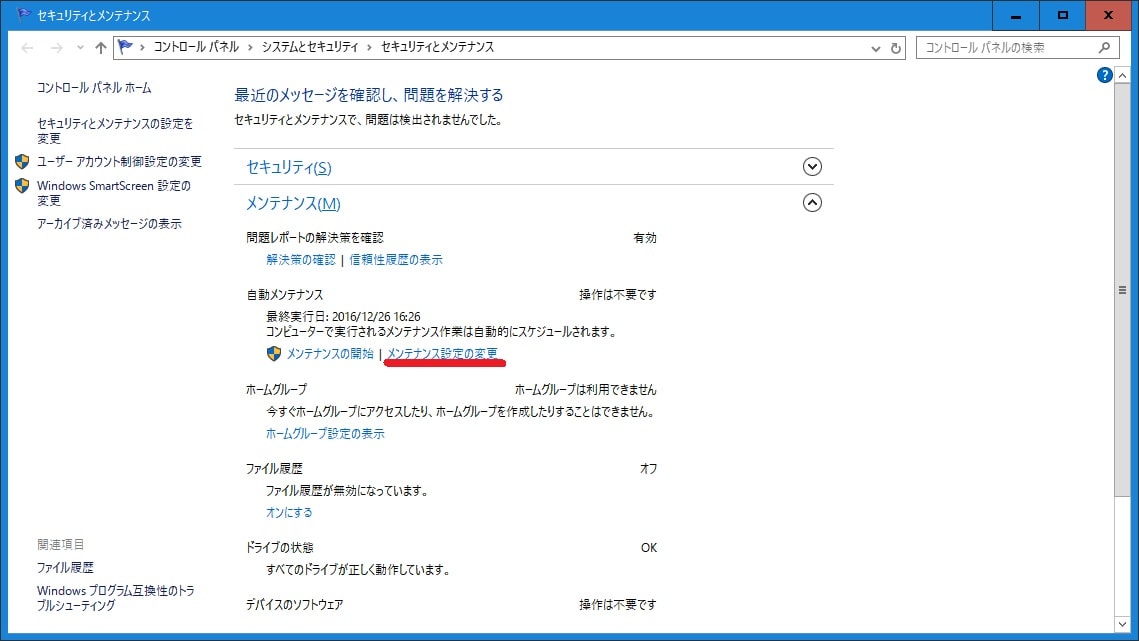
Task: Click the セキュリティ(S) heading
Action: tap(289, 168)
